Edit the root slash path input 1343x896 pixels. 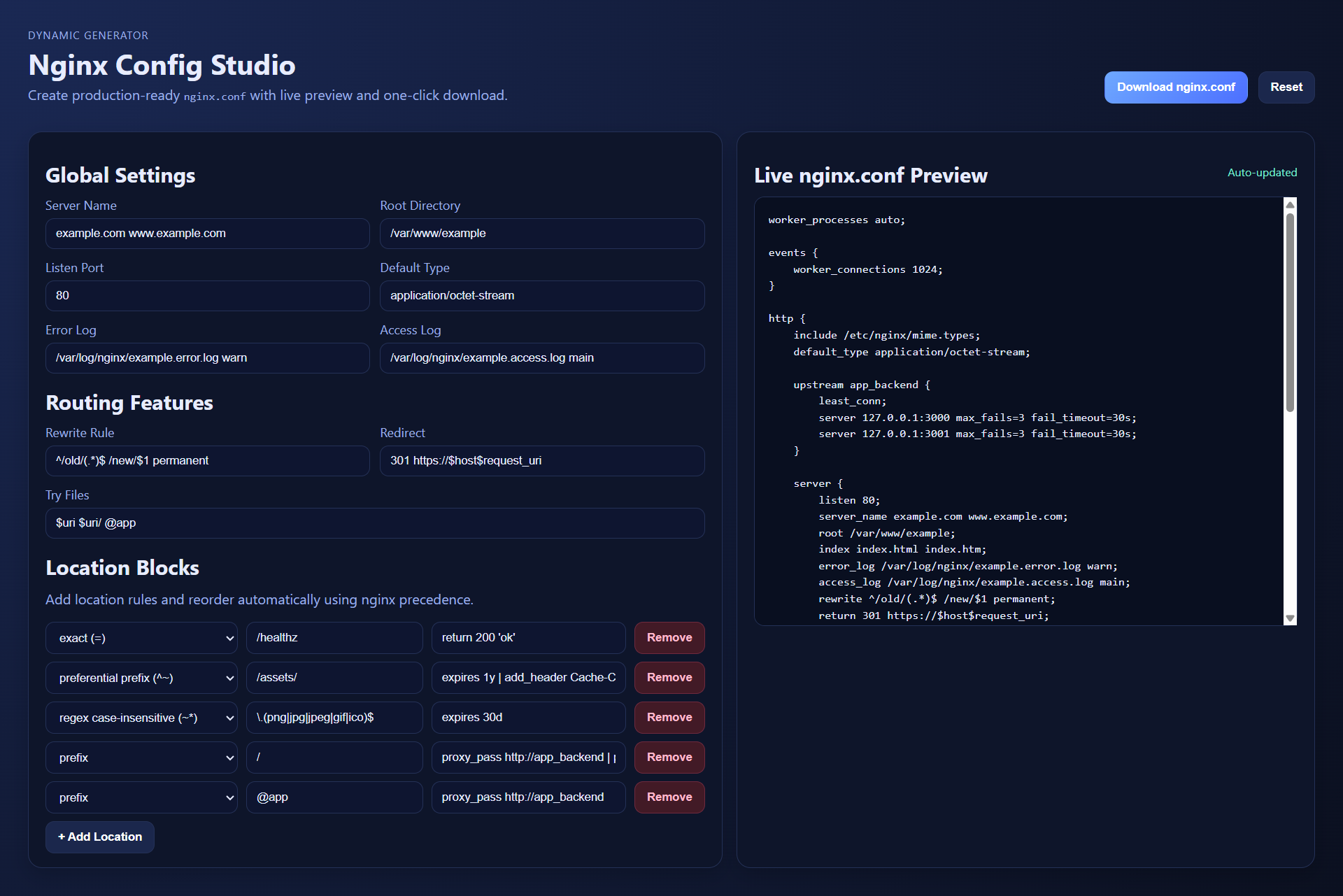(334, 758)
